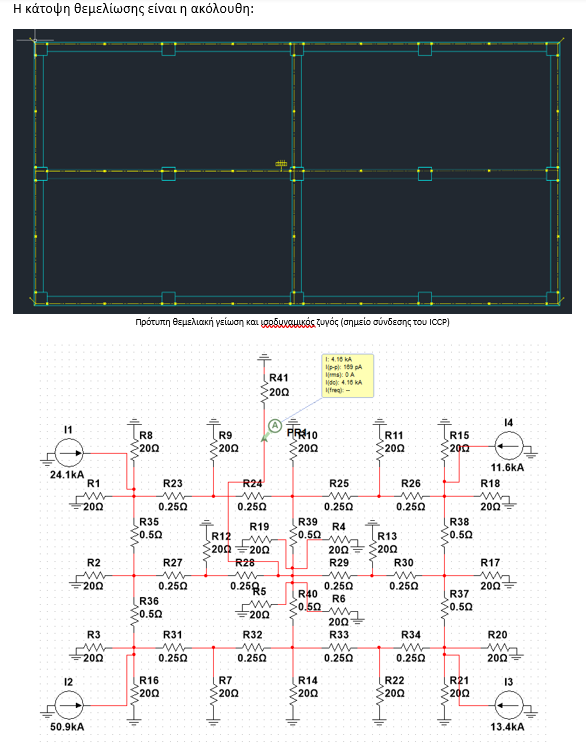Click the ground symbol left of R1
This screenshot has width=586, height=749.
[76, 503]
